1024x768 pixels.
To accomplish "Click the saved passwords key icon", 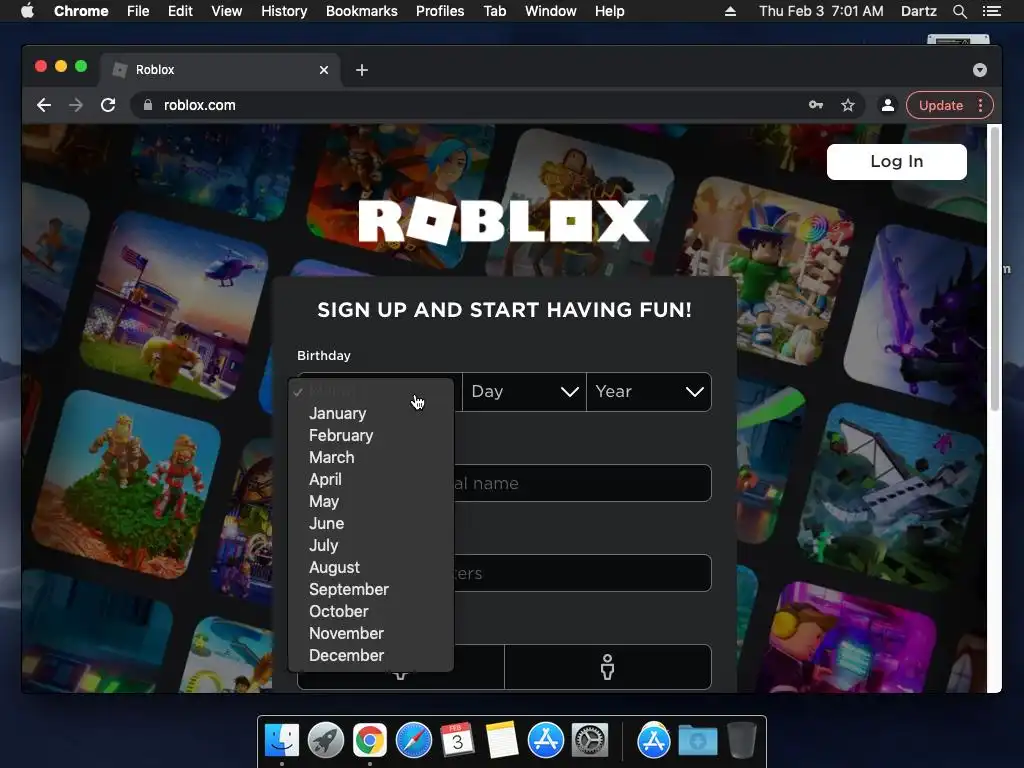I will point(816,104).
